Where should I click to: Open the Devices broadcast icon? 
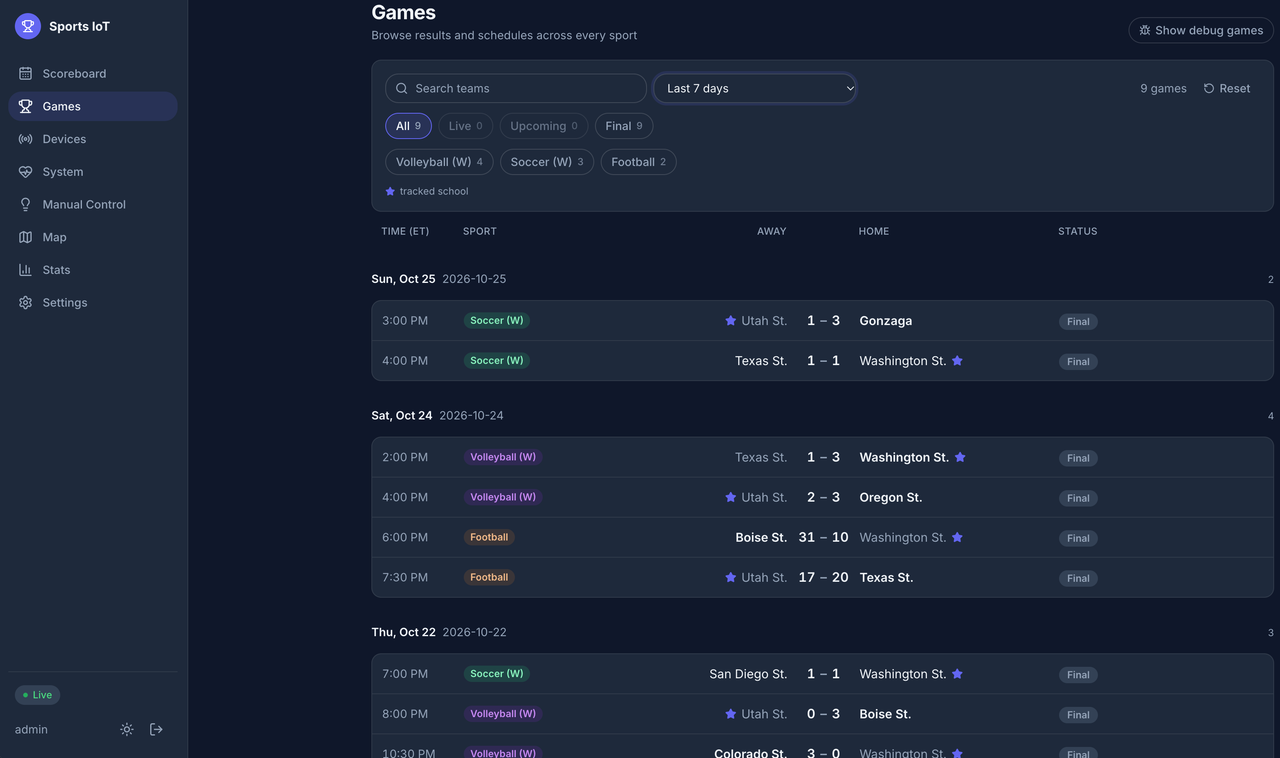coord(25,139)
